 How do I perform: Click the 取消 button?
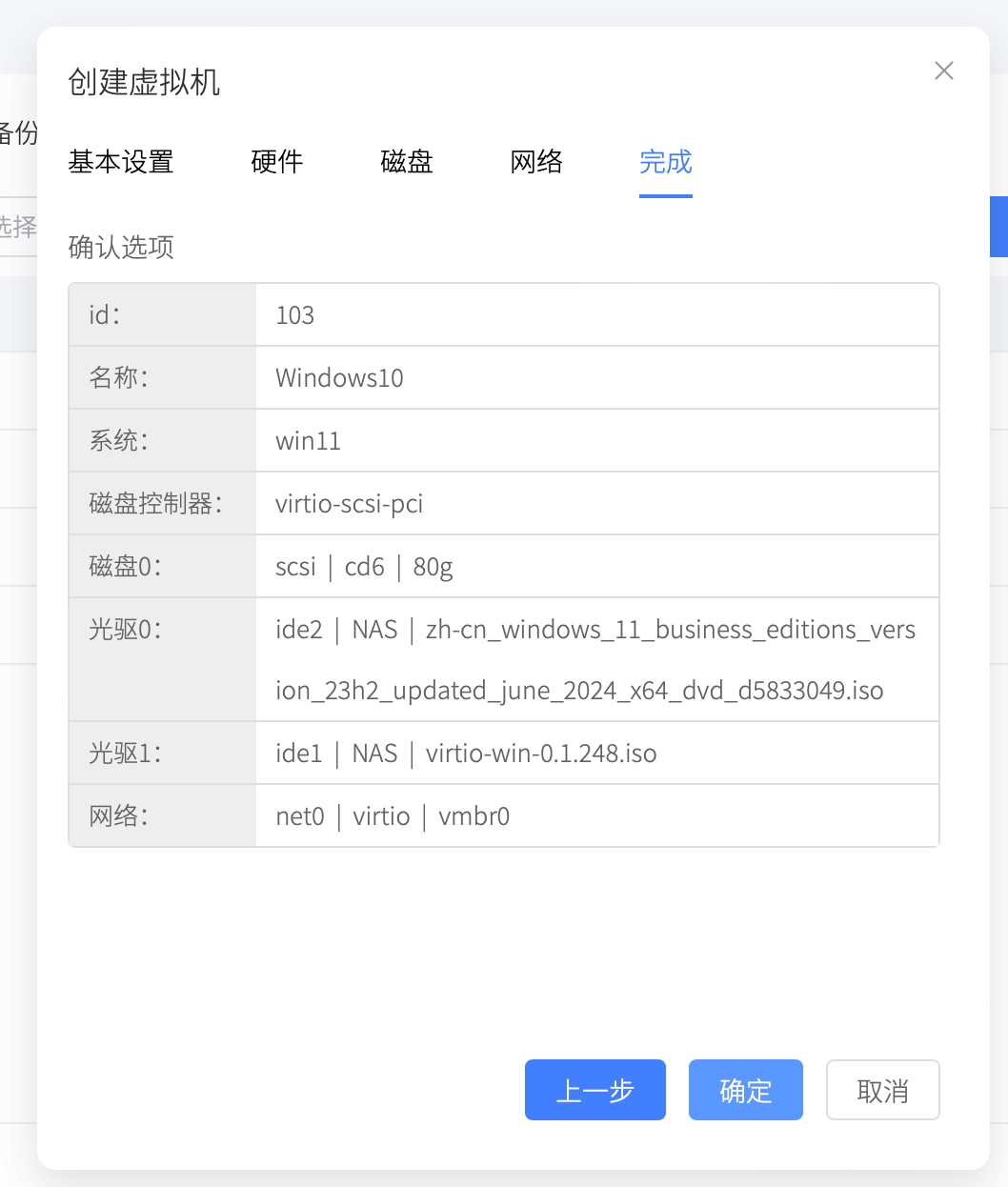tap(882, 1090)
